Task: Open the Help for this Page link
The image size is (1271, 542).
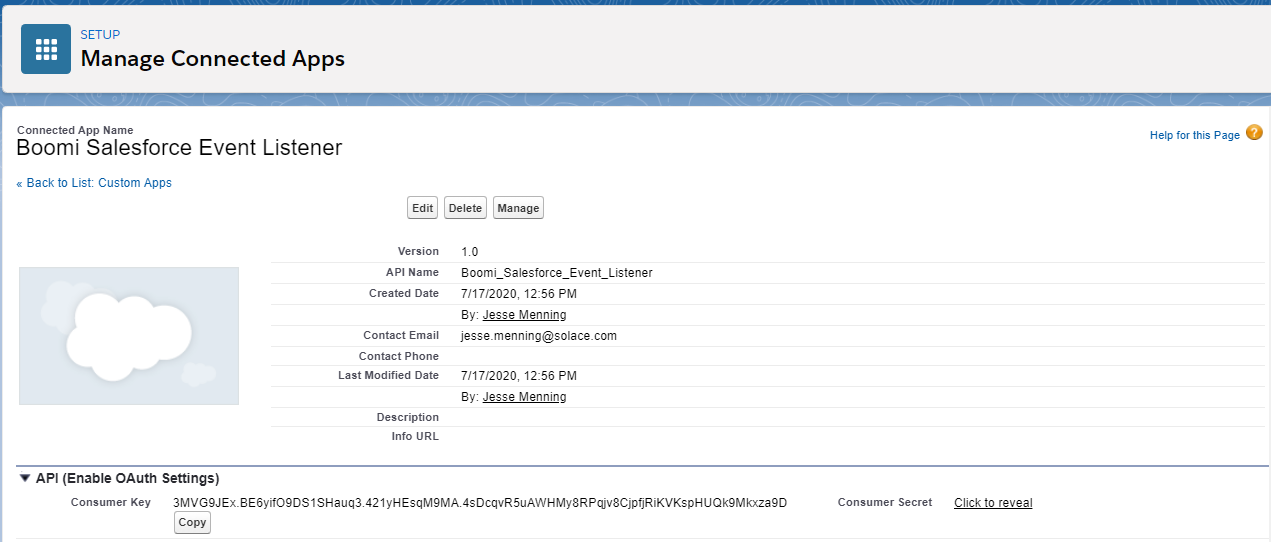Action: pos(1194,135)
